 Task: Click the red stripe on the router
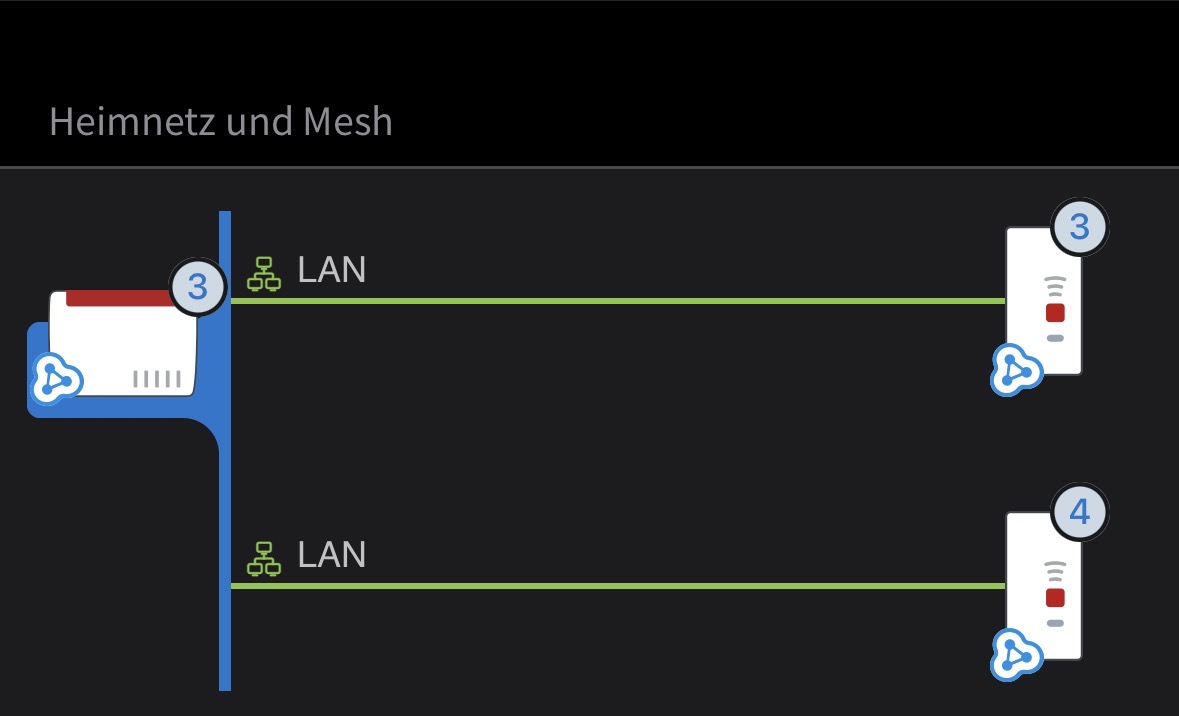tap(122, 299)
